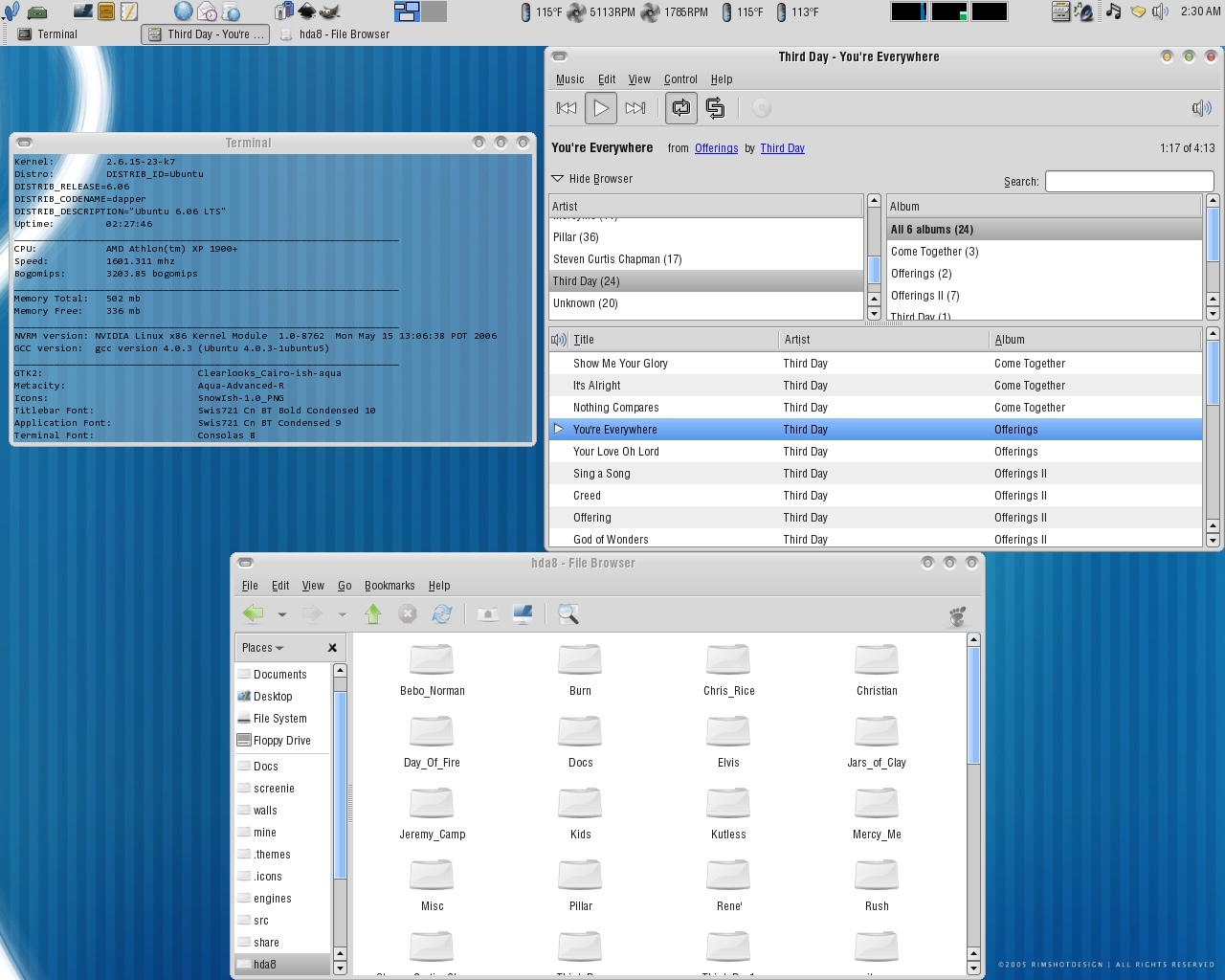Viewport: 1225px width, 980px height.
Task: Go forward in File Browser
Action: tap(312, 614)
